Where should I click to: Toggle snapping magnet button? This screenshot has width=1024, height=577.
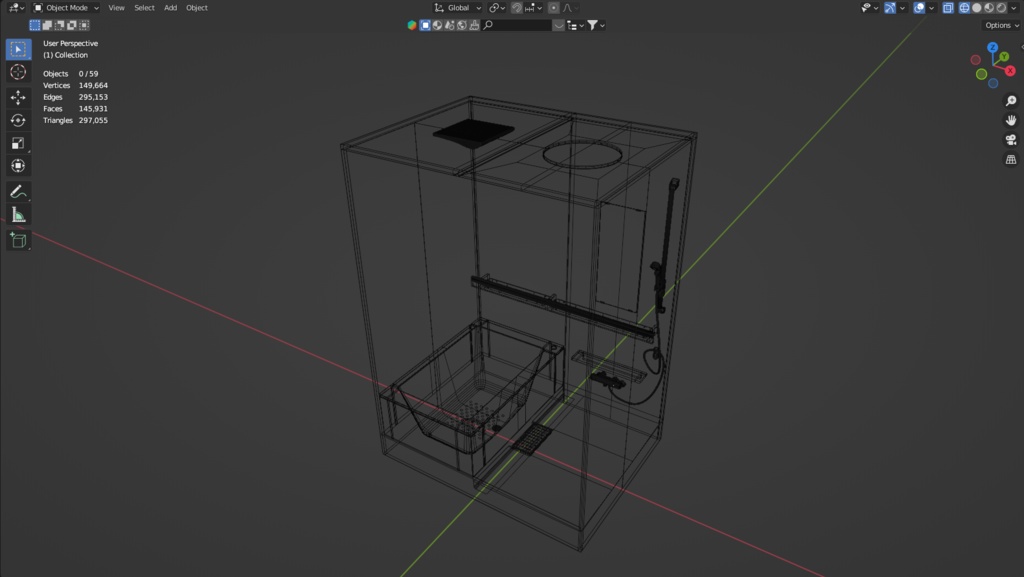pos(517,8)
